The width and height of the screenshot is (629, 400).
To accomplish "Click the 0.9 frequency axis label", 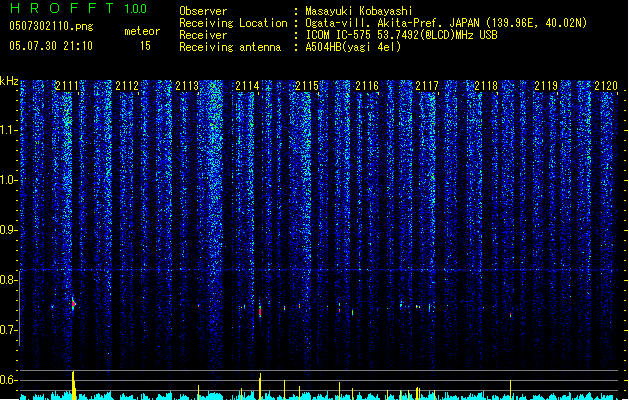I will pos(9,230).
